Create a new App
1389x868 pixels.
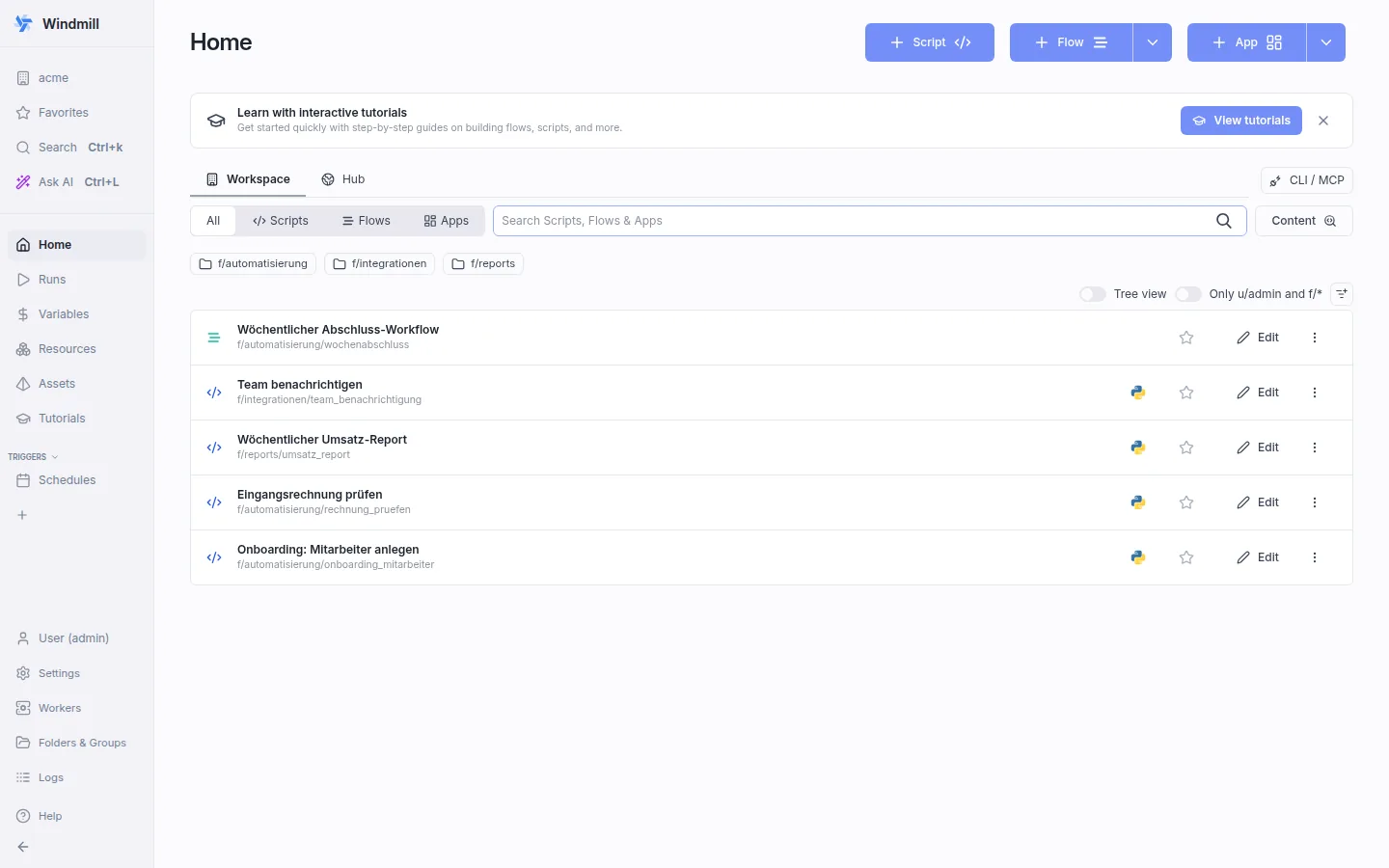tap(1246, 42)
